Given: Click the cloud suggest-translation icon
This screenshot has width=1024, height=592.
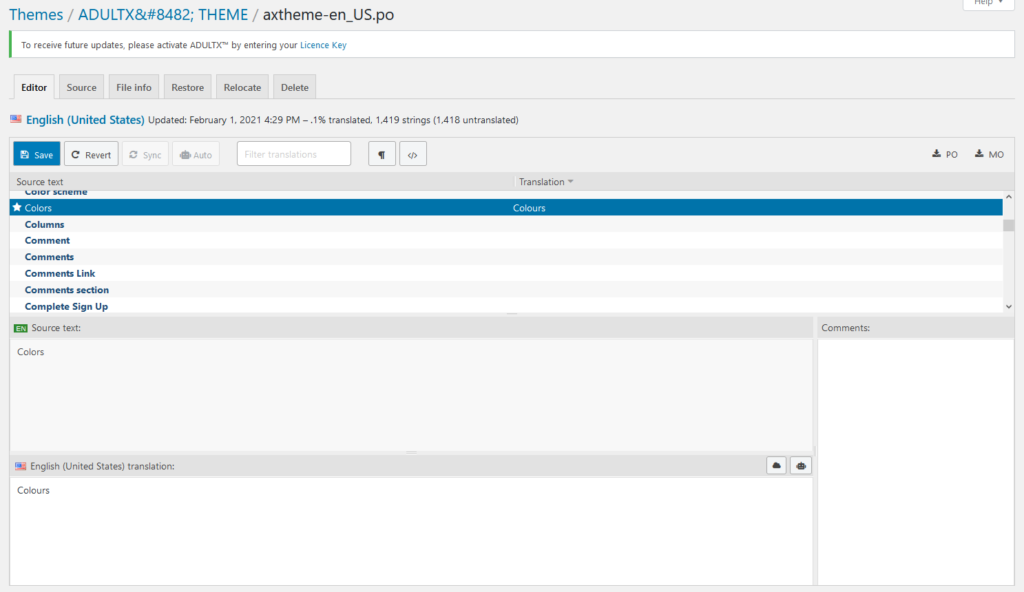Looking at the screenshot, I should (x=776, y=466).
